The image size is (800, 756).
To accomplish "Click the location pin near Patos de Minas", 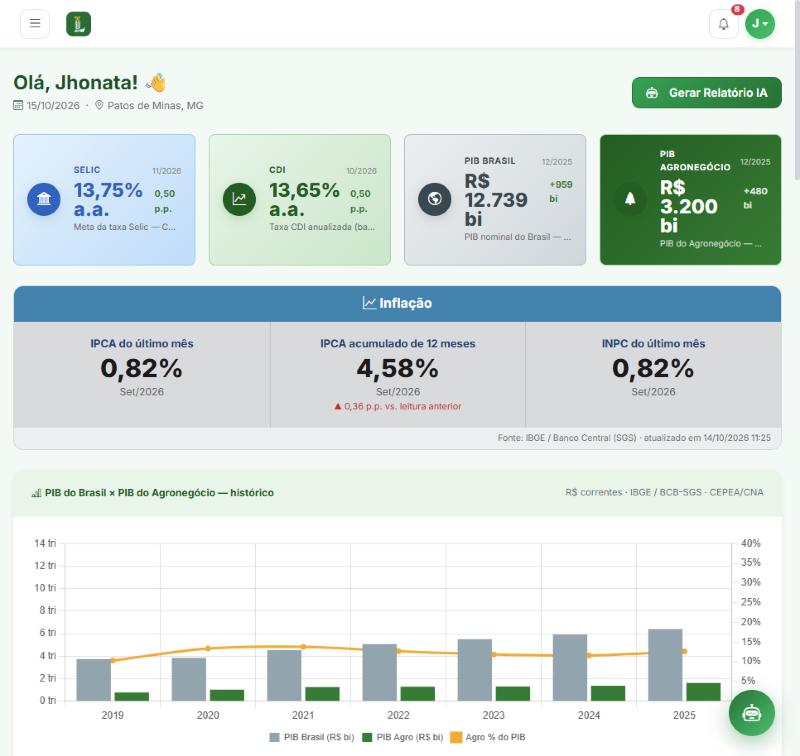I will [x=99, y=105].
